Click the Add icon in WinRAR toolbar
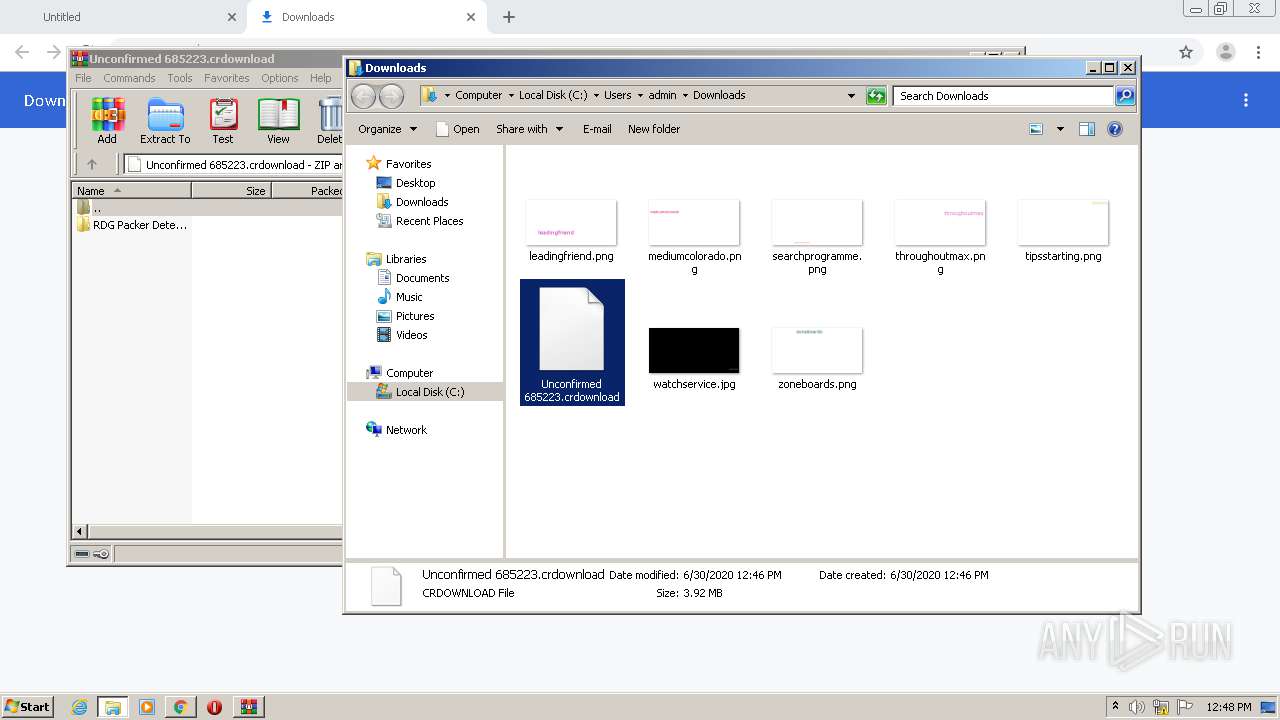The height and width of the screenshot is (720, 1280). pos(107,121)
